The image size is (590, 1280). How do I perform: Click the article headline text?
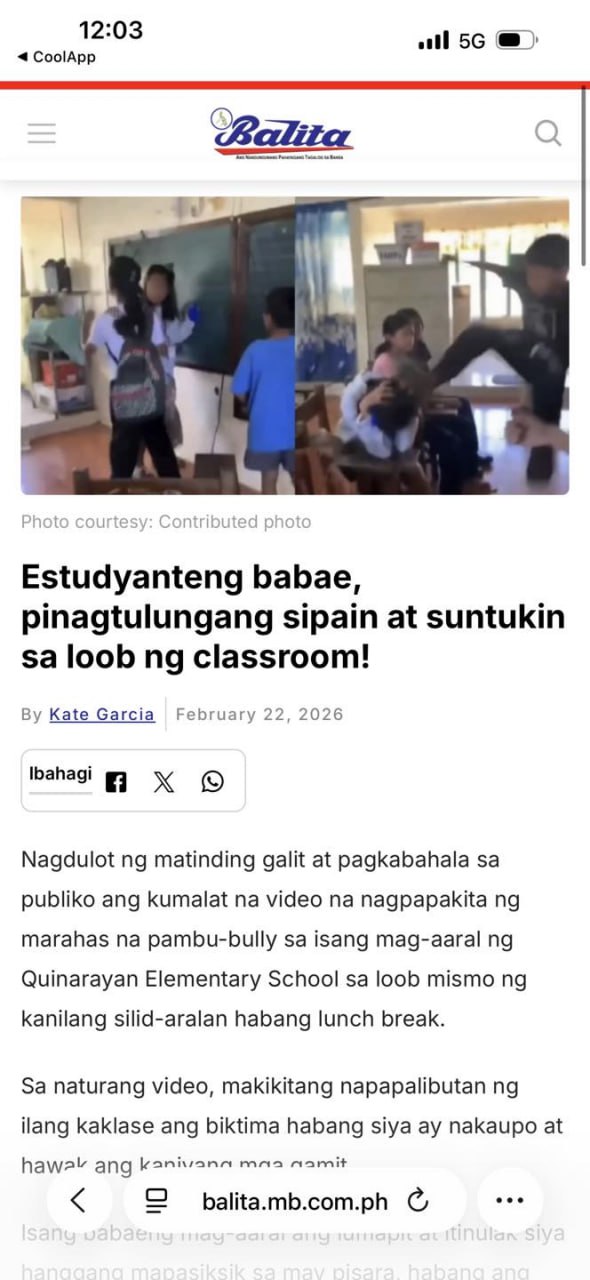[293, 617]
